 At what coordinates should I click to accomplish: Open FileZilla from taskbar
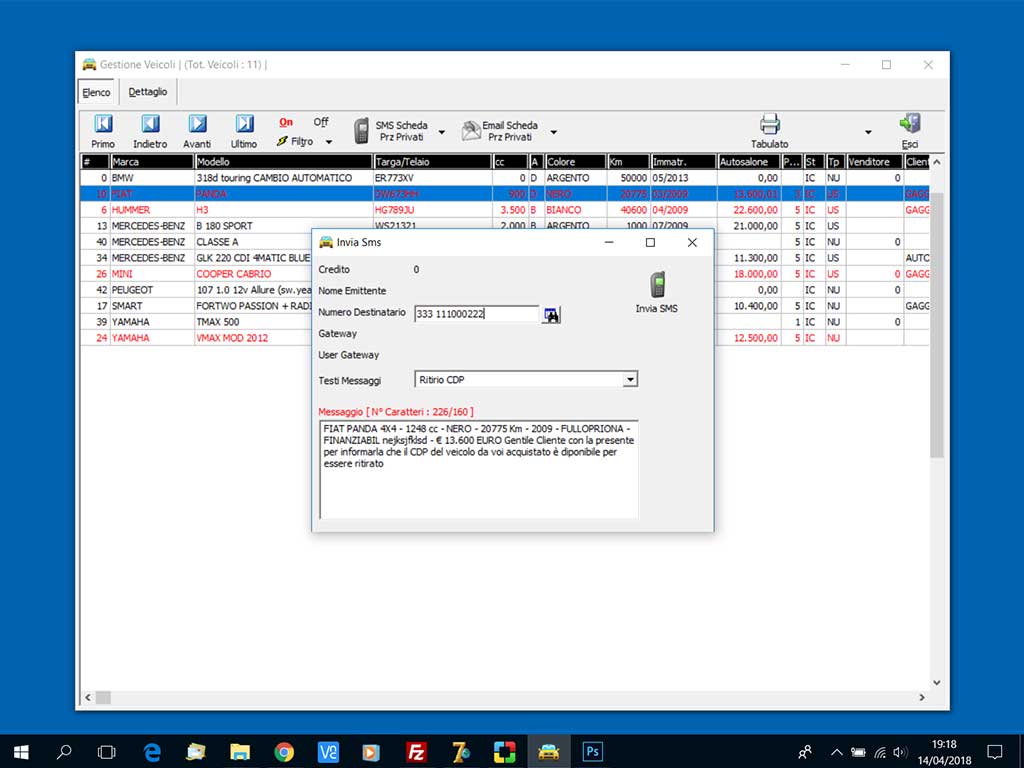[x=416, y=752]
